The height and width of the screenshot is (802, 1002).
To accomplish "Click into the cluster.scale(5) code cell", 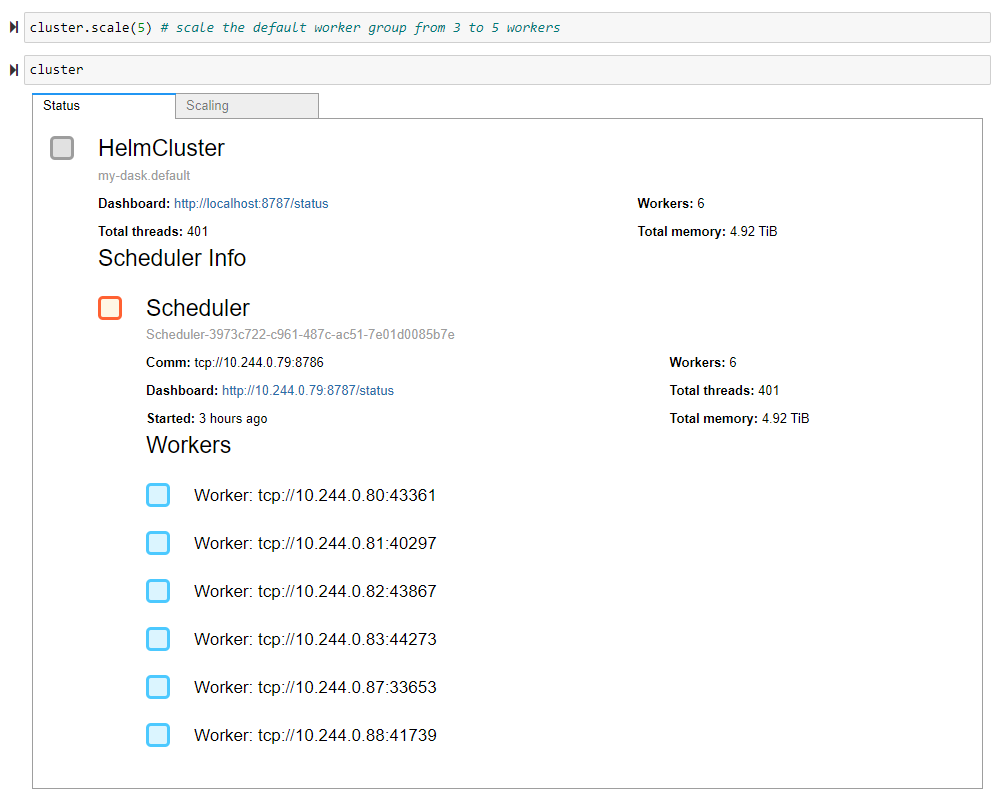I will pos(500,28).
